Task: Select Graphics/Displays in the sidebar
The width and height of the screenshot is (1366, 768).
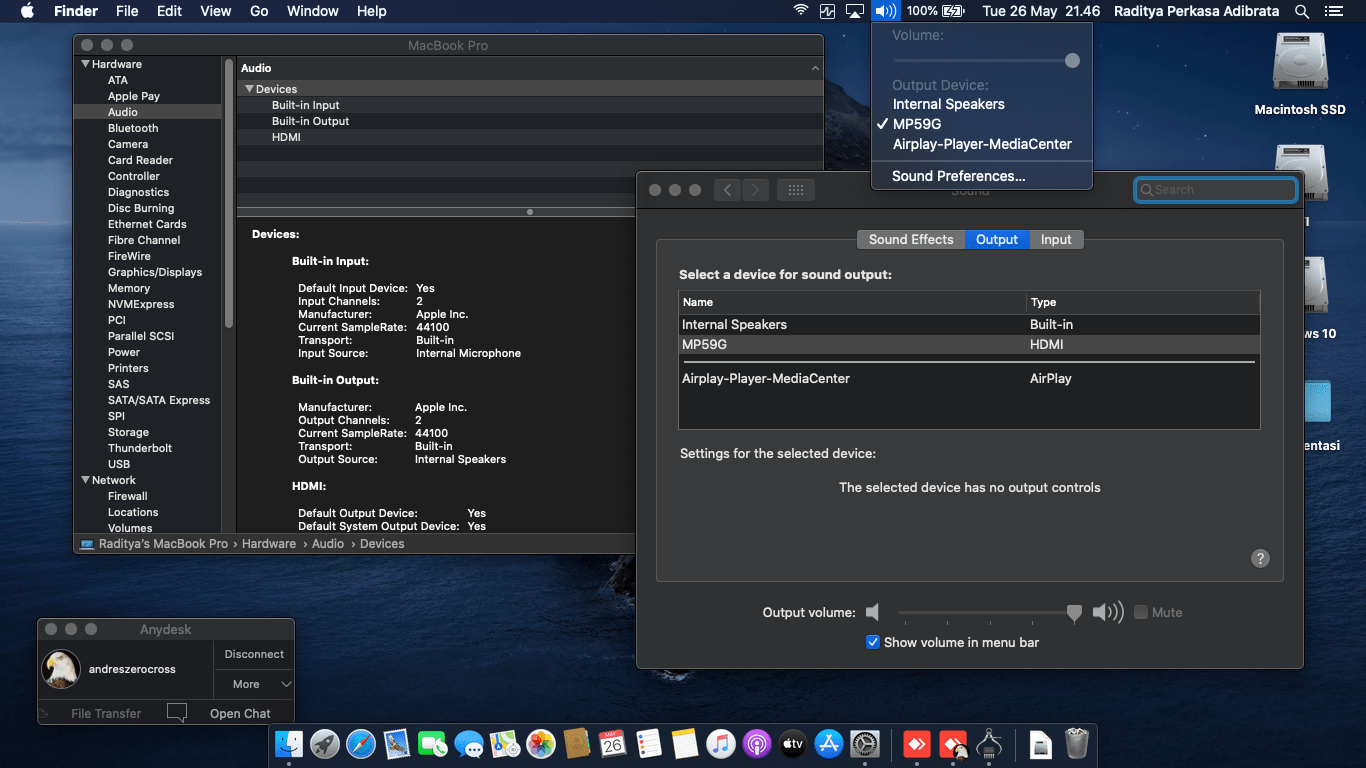Action: tap(155, 272)
